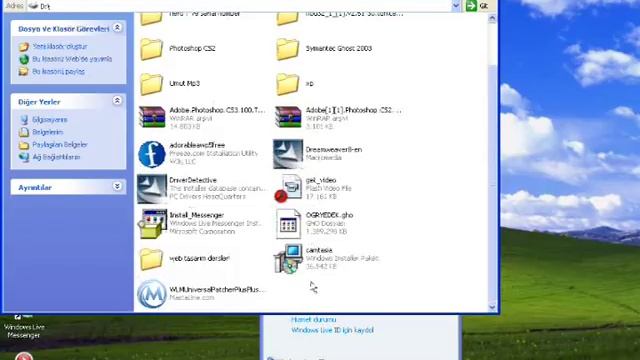Select the adorableamc5free installer icon
Screen dimensions: 640x360
click(152, 154)
